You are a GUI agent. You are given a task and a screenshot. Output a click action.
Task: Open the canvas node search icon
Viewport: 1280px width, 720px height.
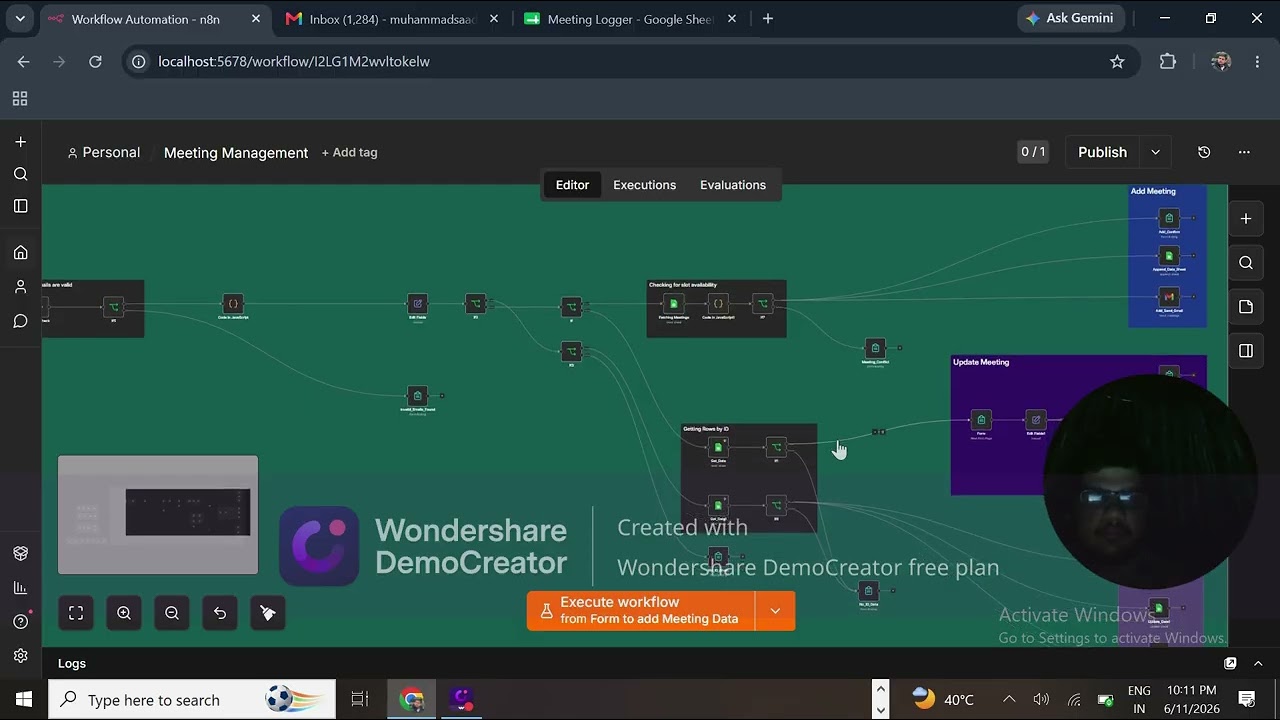[1245, 262]
